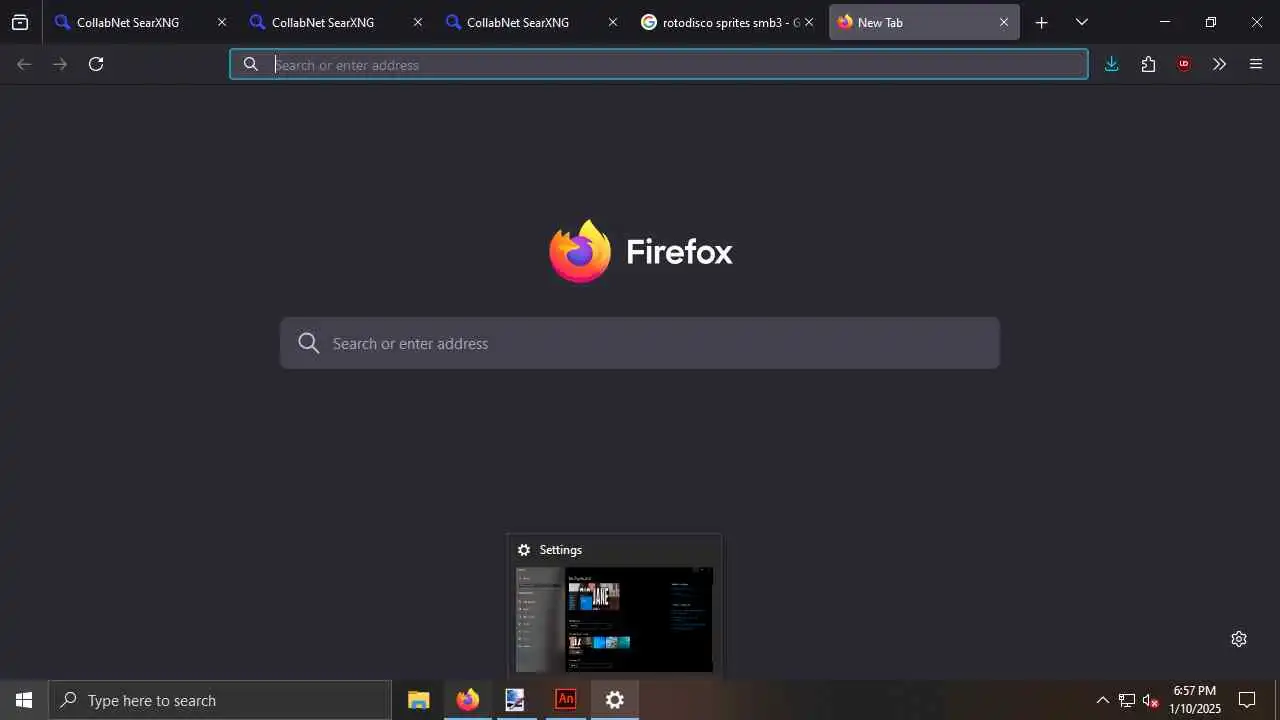
Task: Click the Firefox taskbar icon
Action: (467, 700)
